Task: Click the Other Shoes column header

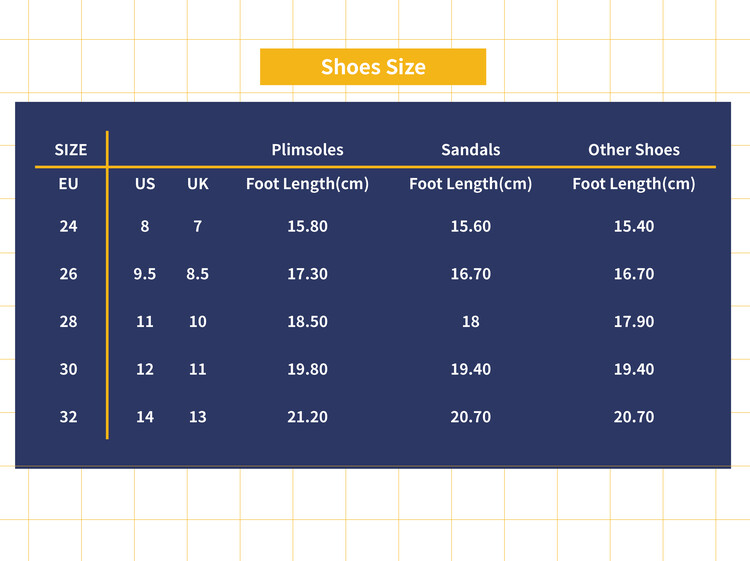Action: [633, 150]
